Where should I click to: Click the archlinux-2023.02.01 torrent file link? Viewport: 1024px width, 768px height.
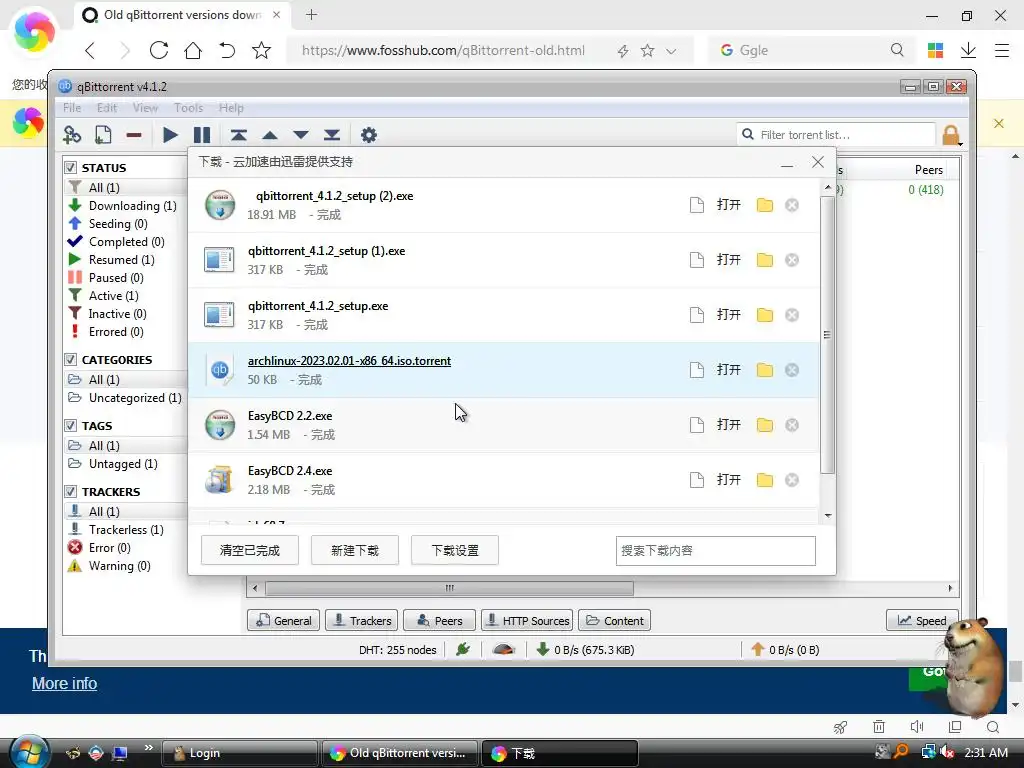(x=349, y=361)
